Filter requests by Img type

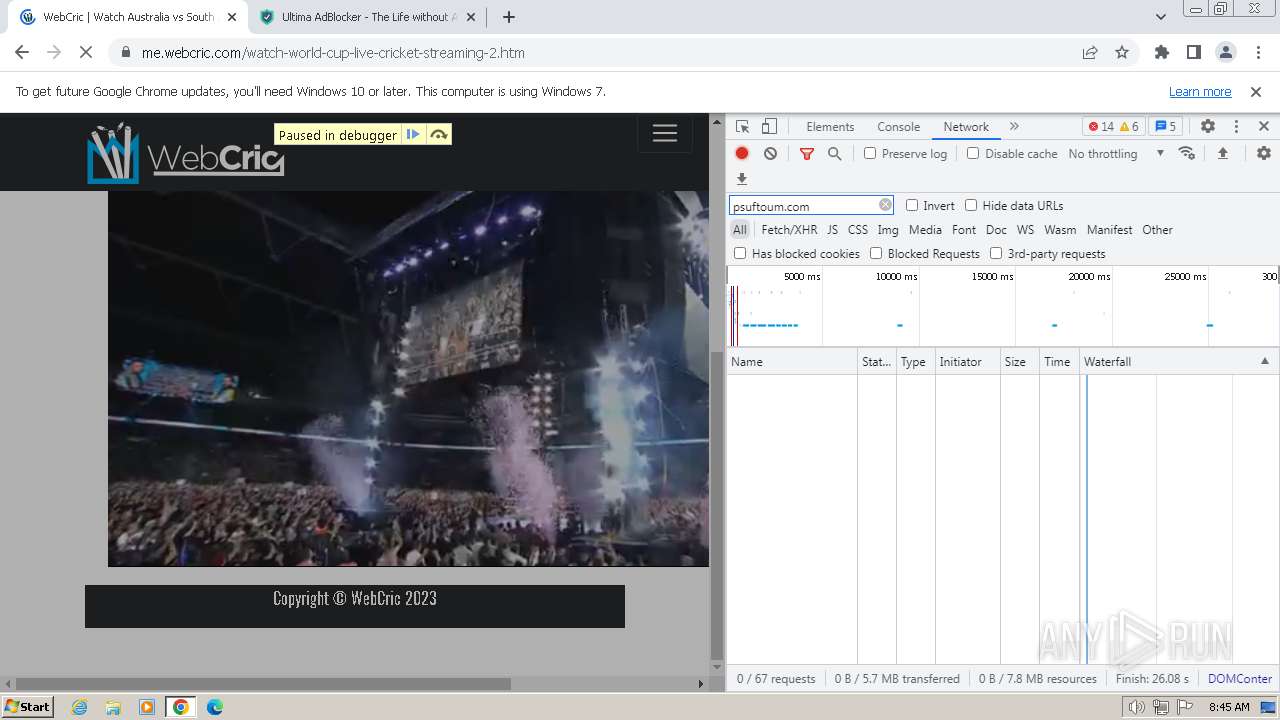pyautogui.click(x=888, y=229)
